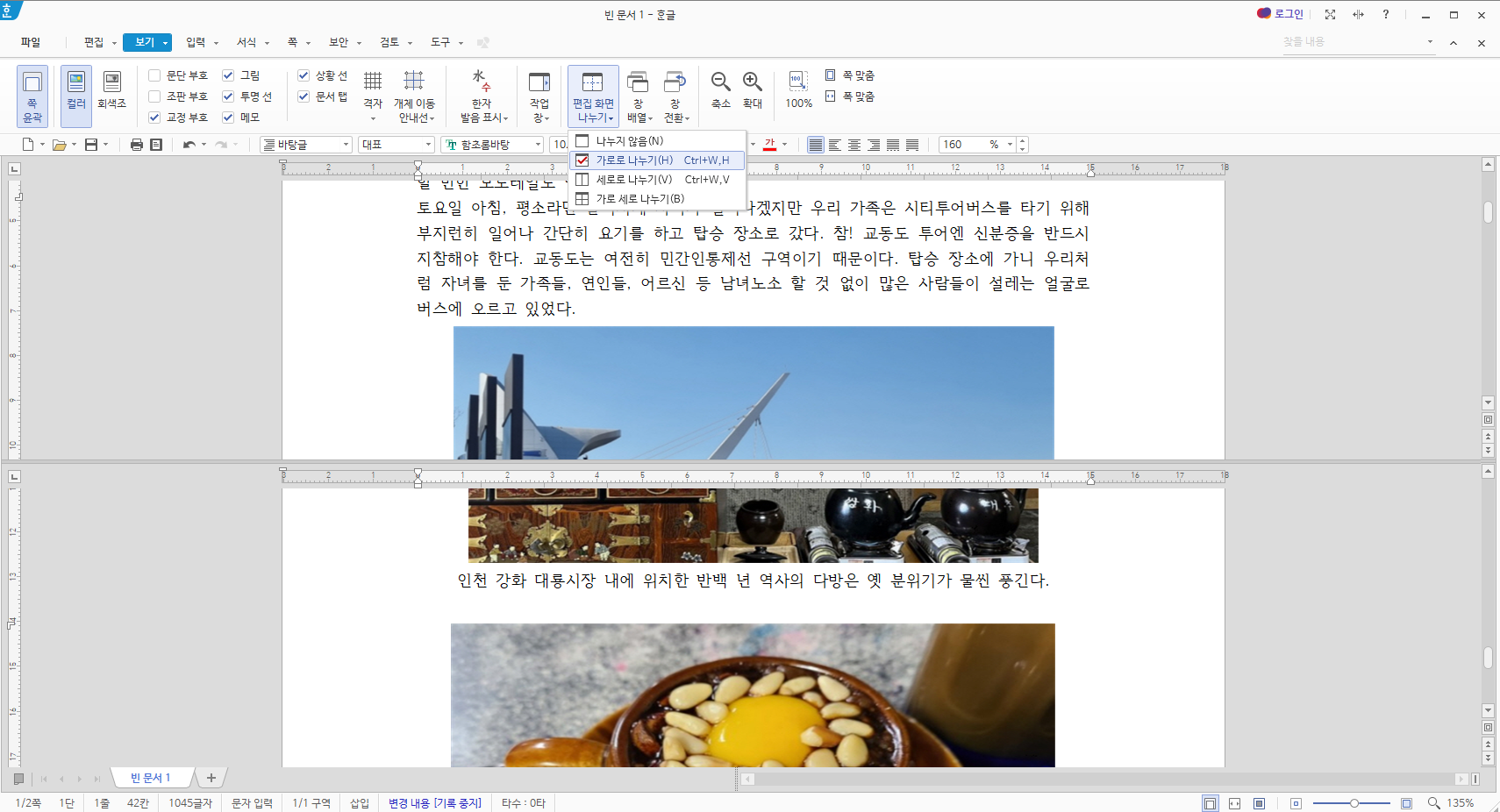Open the 입력 menu
This screenshot has height=812, width=1500.
pyautogui.click(x=196, y=42)
